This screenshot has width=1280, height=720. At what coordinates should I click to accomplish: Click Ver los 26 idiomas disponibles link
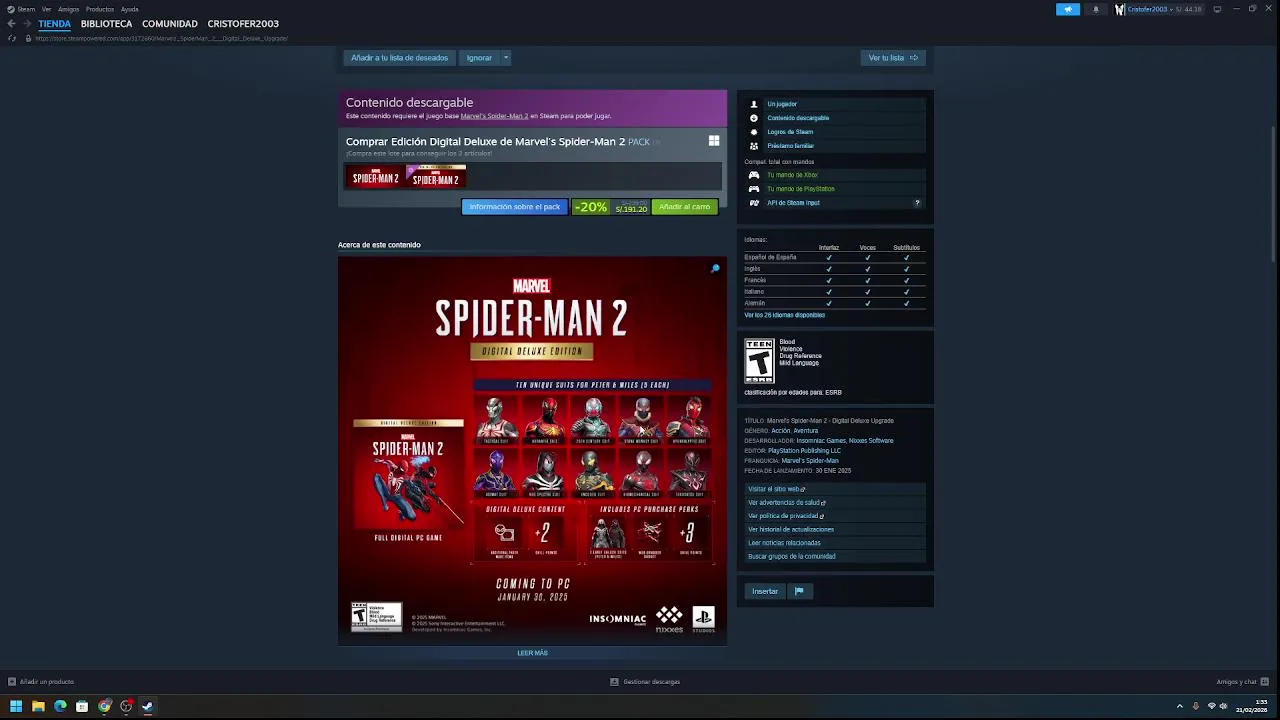(784, 315)
